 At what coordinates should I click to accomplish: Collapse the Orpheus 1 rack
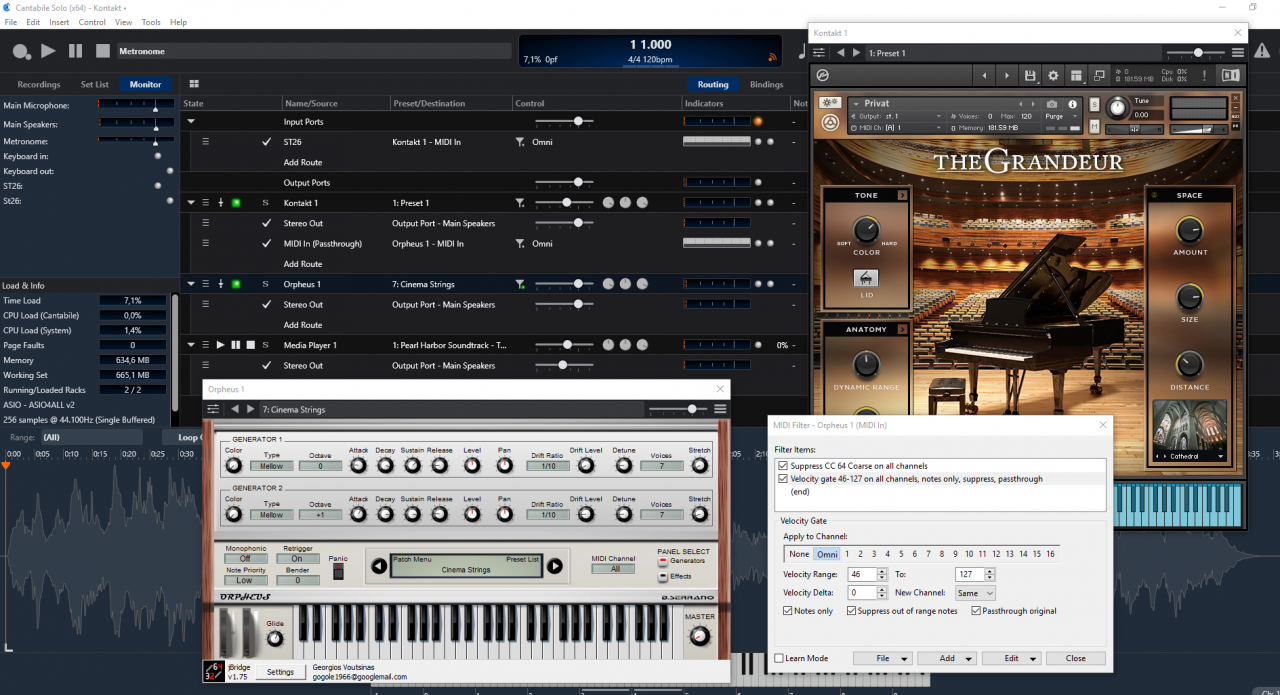point(191,284)
